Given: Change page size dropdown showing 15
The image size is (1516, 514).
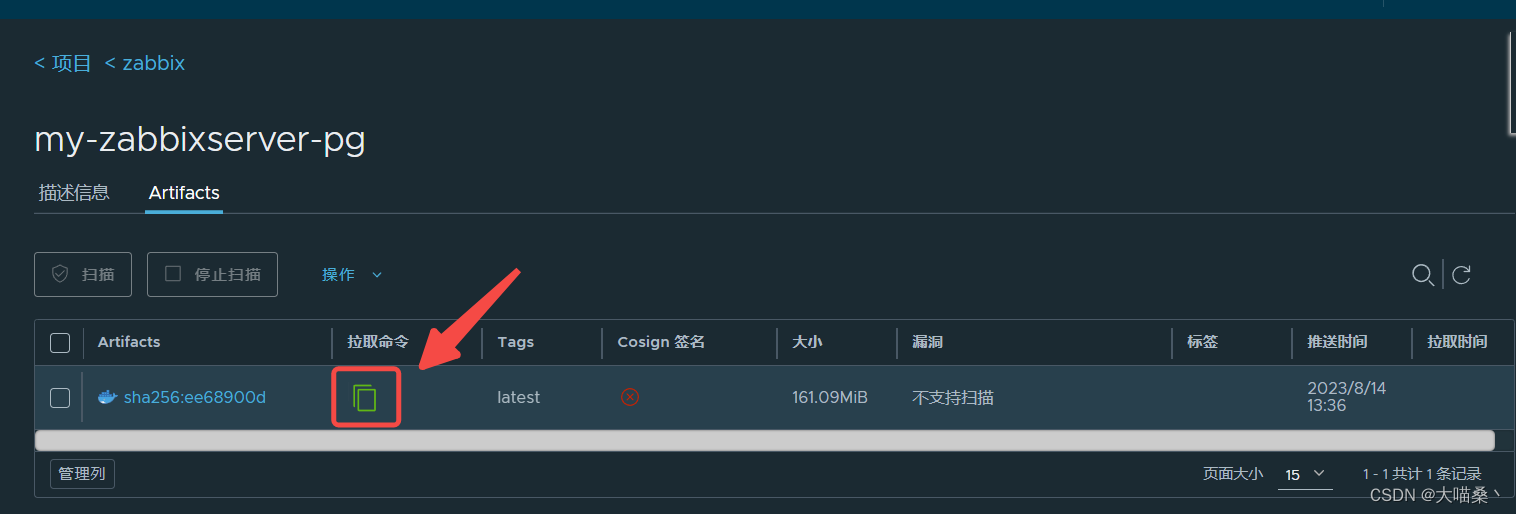Looking at the screenshot, I should pos(1305,474).
